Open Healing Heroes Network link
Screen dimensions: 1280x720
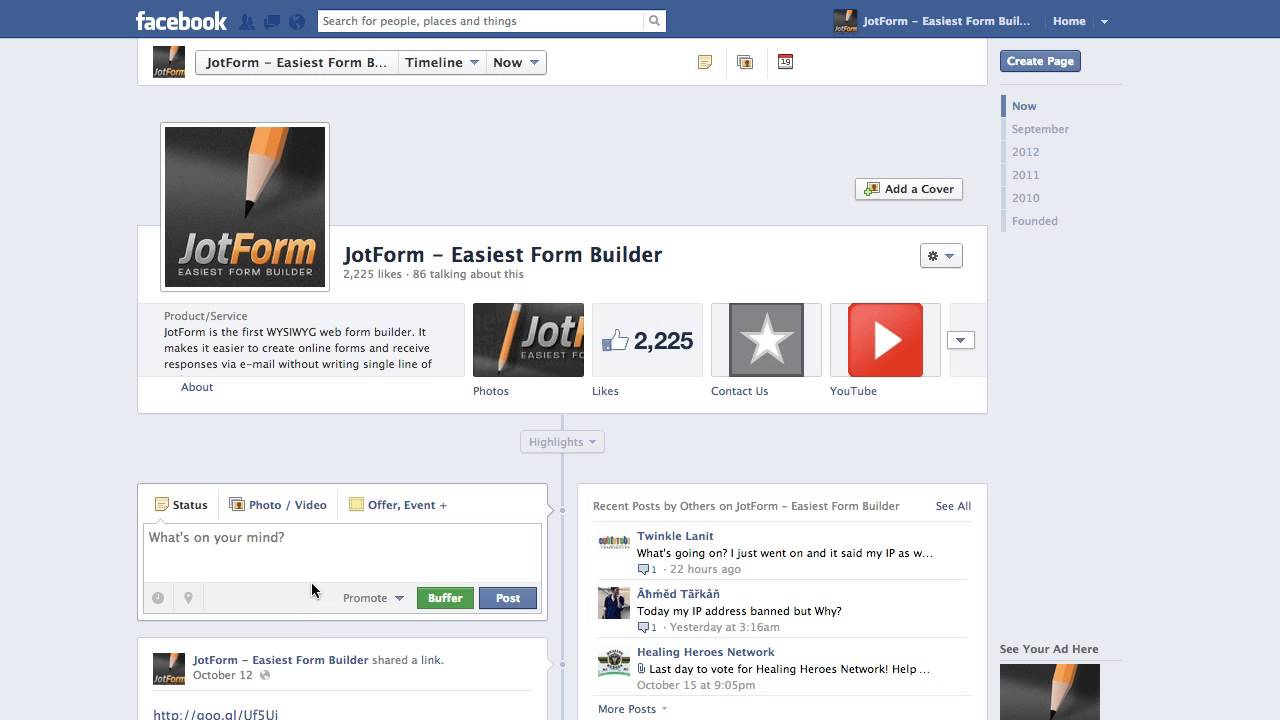(x=705, y=652)
